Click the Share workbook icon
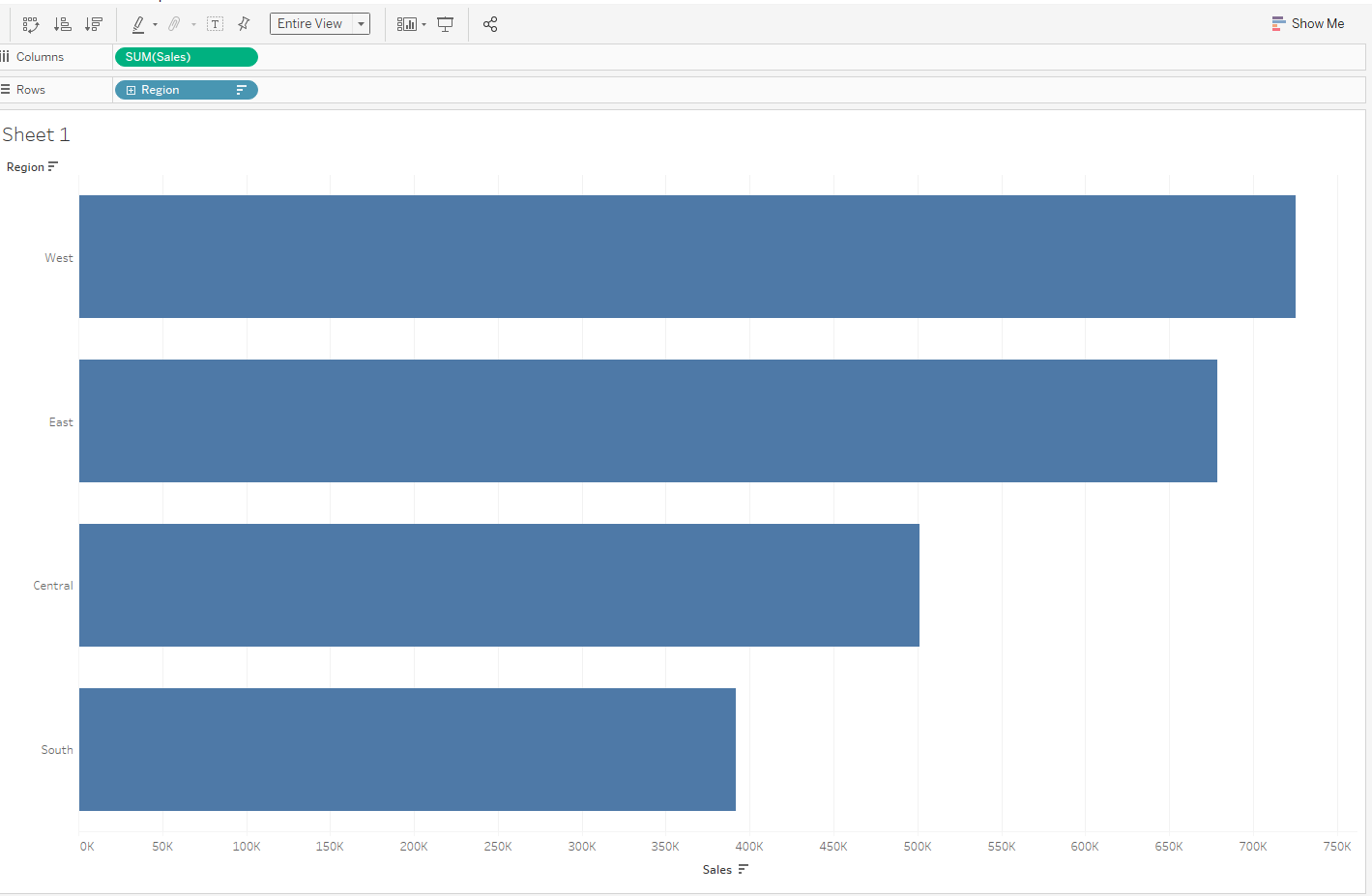This screenshot has width=1372, height=896. [490, 24]
